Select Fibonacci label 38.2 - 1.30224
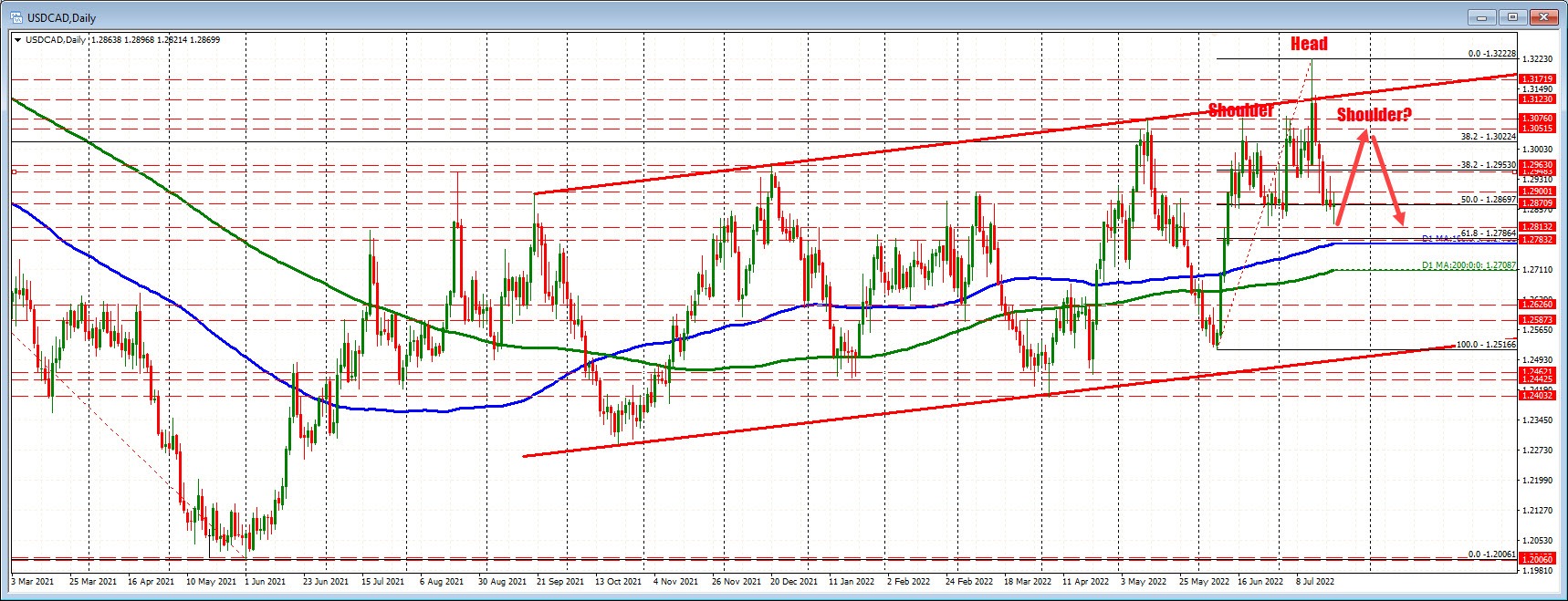This screenshot has width=1568, height=601. tap(1488, 137)
